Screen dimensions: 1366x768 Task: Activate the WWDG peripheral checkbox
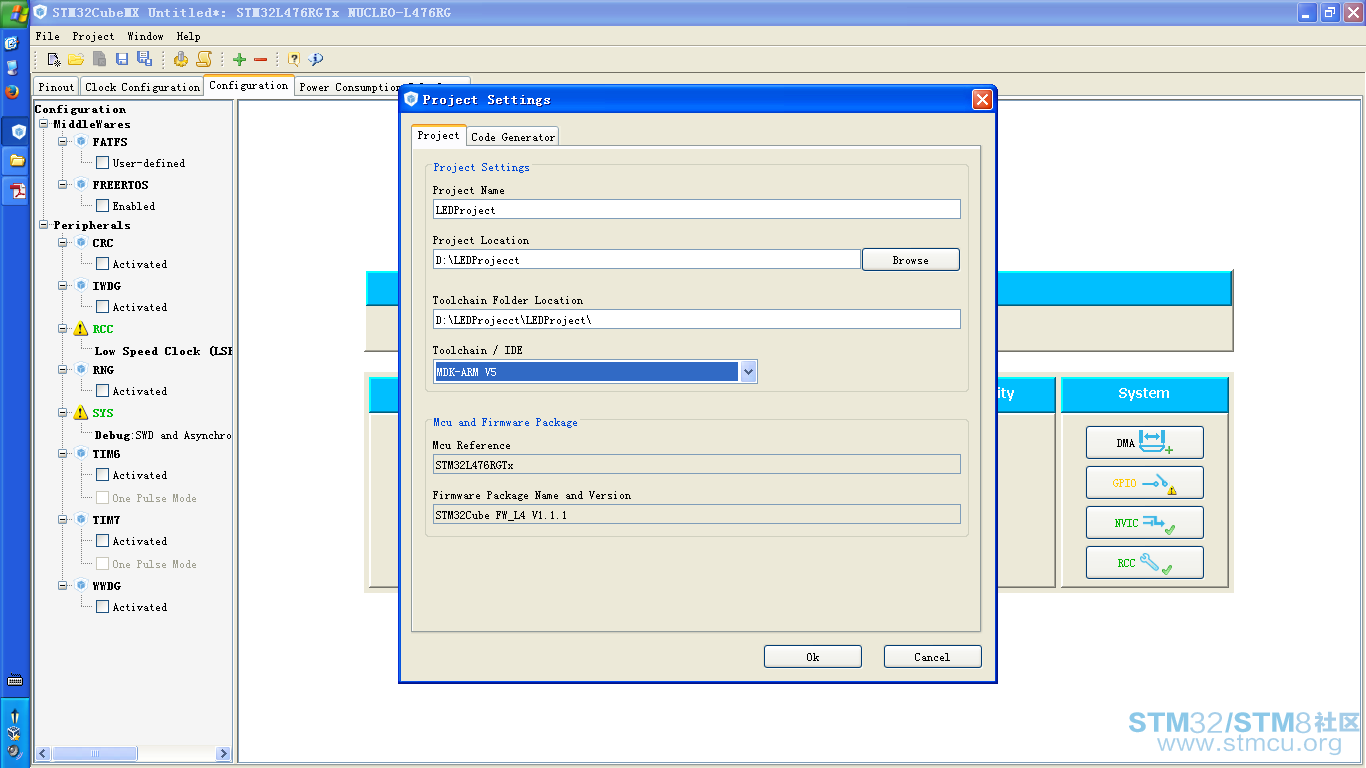pyautogui.click(x=102, y=607)
